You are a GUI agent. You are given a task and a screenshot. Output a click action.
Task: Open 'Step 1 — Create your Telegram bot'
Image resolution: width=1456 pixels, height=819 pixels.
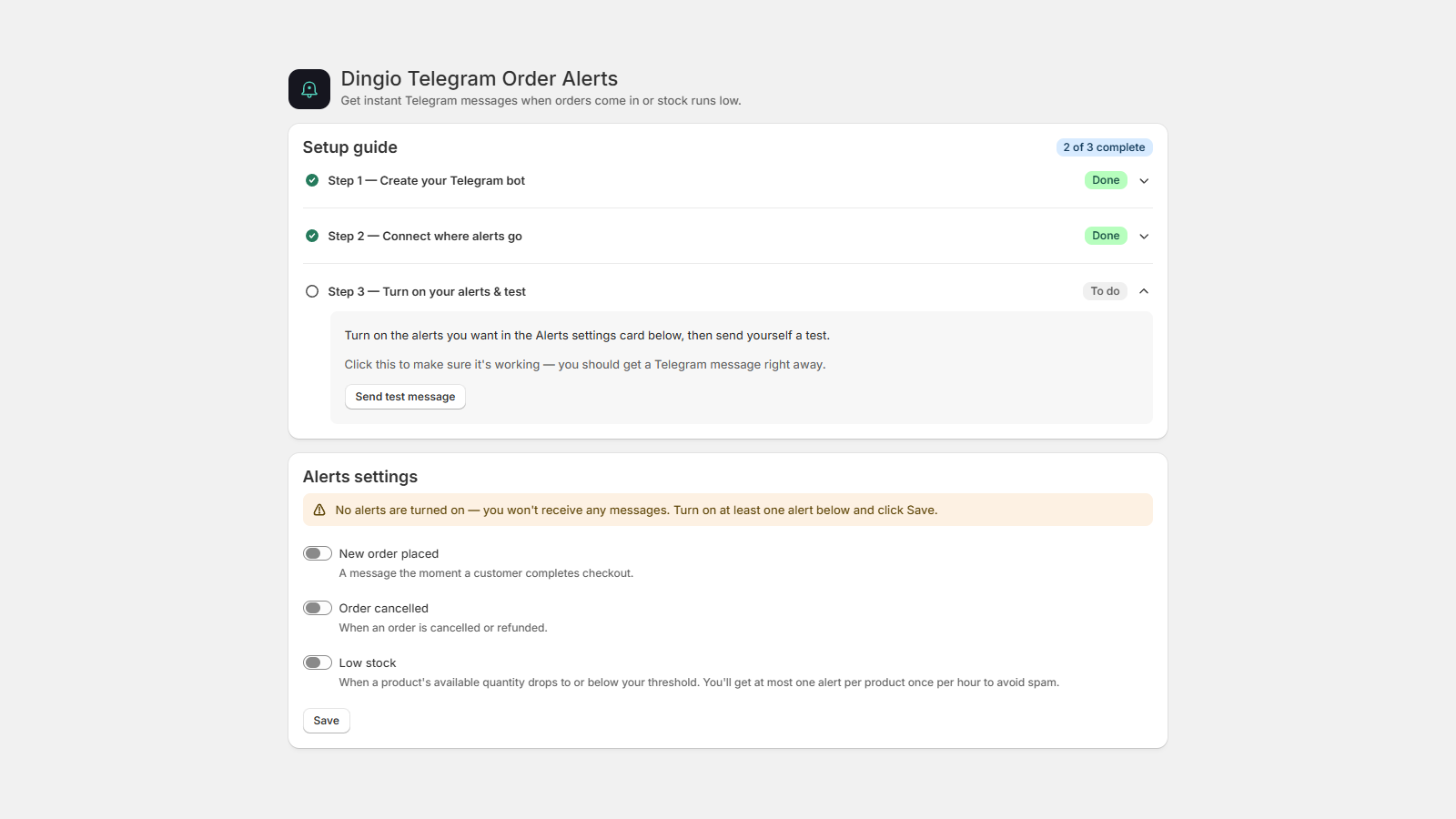427,181
